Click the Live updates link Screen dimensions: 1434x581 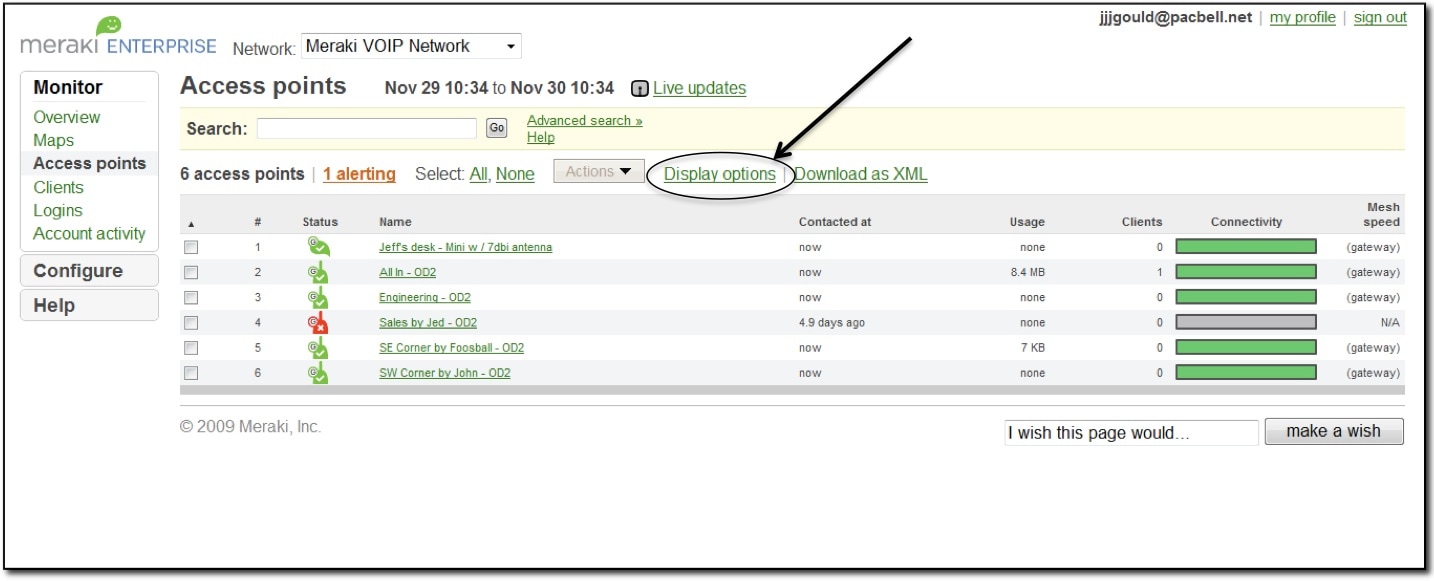coord(700,88)
